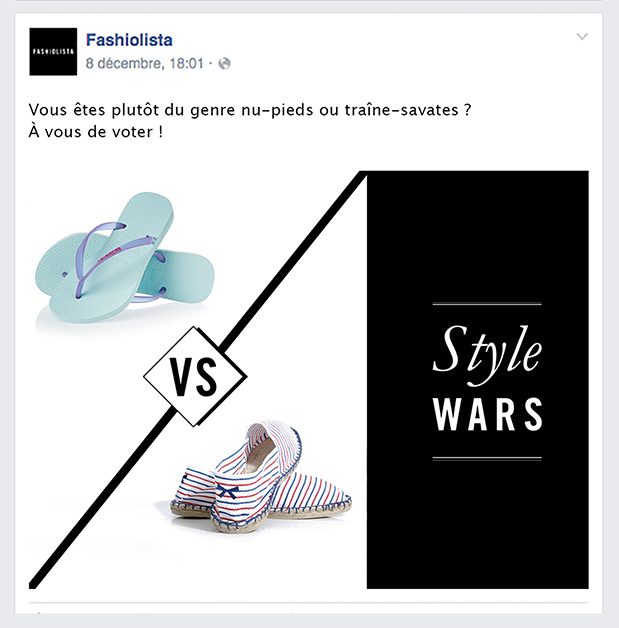Select the striped espadrilles picture

(x=261, y=477)
